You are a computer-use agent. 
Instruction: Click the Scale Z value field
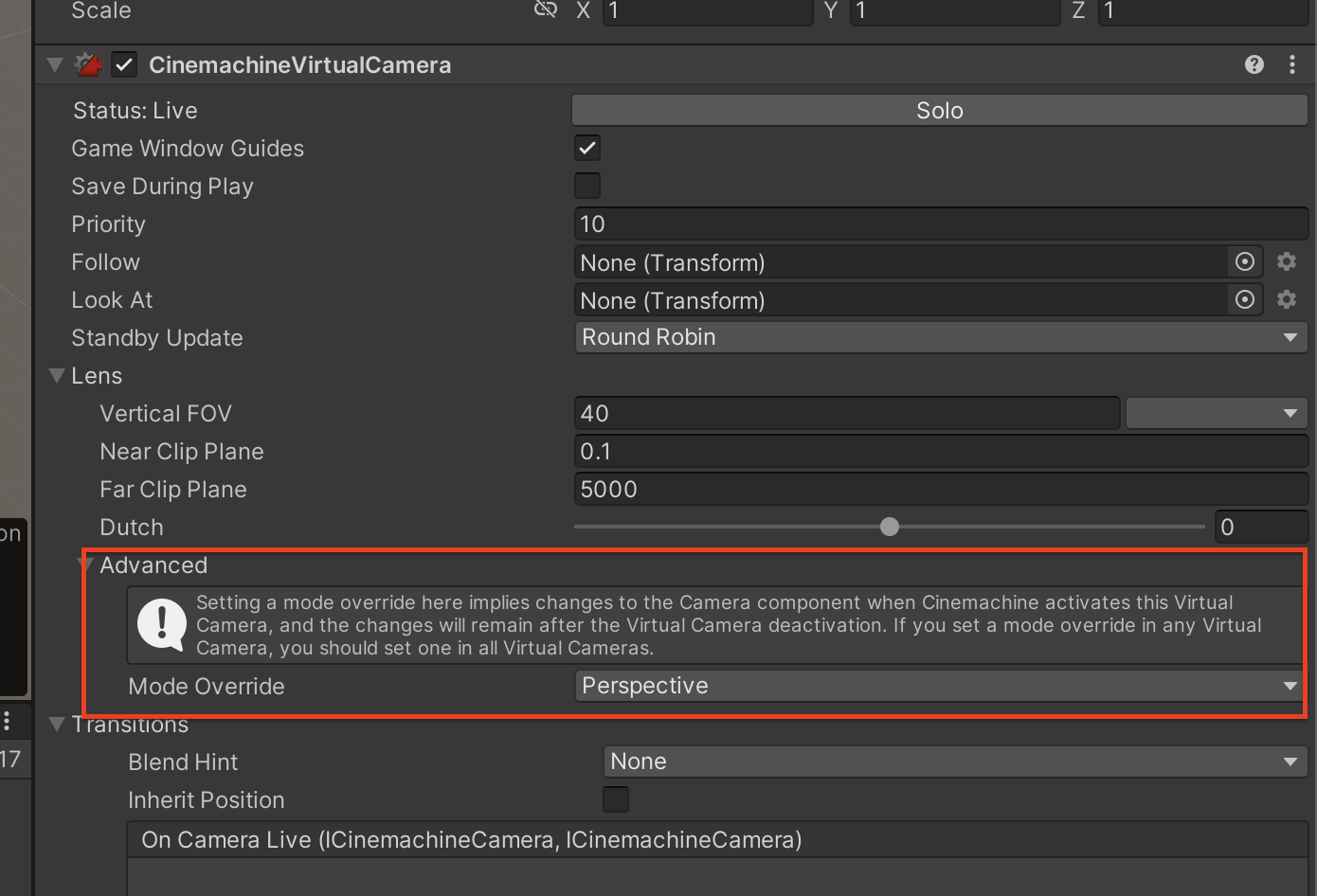pos(1202,11)
